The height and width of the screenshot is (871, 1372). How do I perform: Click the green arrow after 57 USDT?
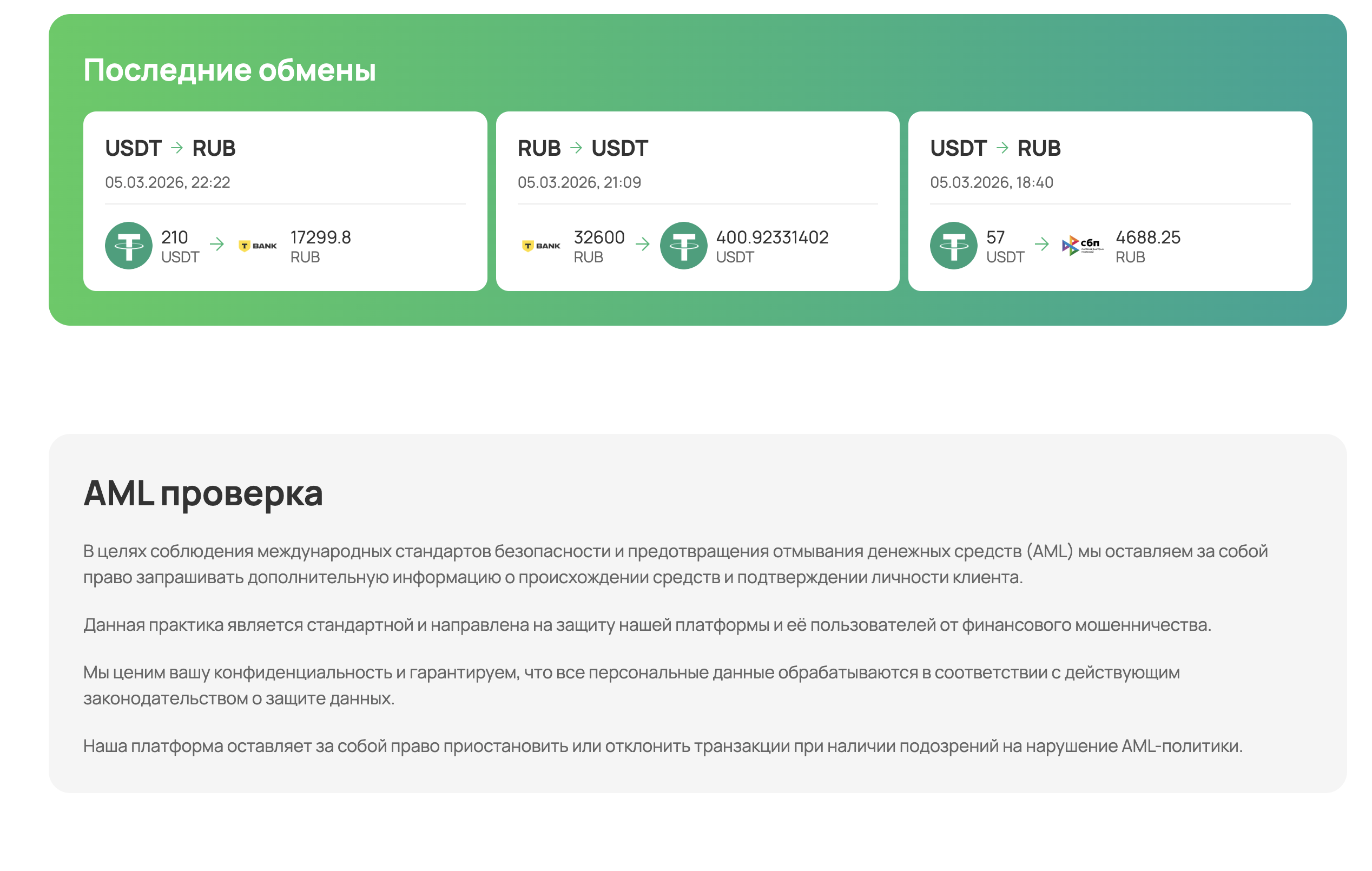tap(1041, 245)
